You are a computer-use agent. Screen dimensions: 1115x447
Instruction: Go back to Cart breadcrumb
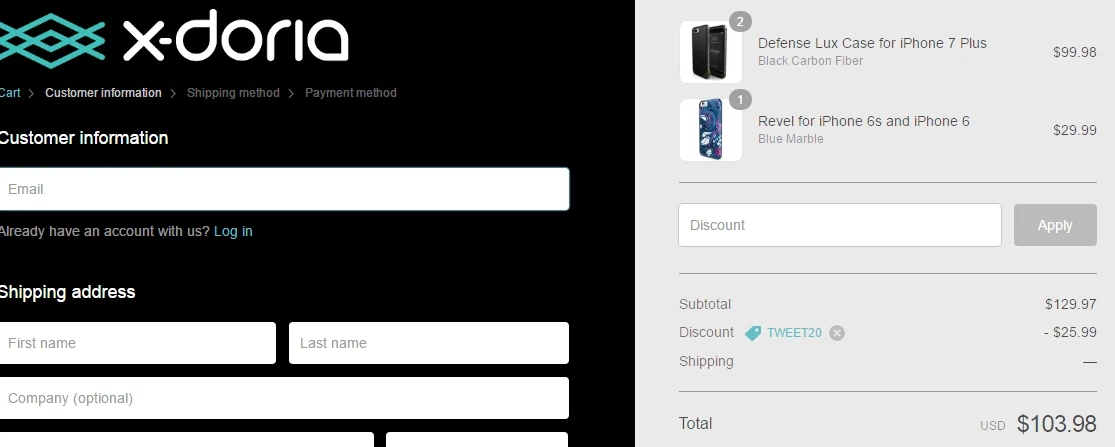click(10, 93)
